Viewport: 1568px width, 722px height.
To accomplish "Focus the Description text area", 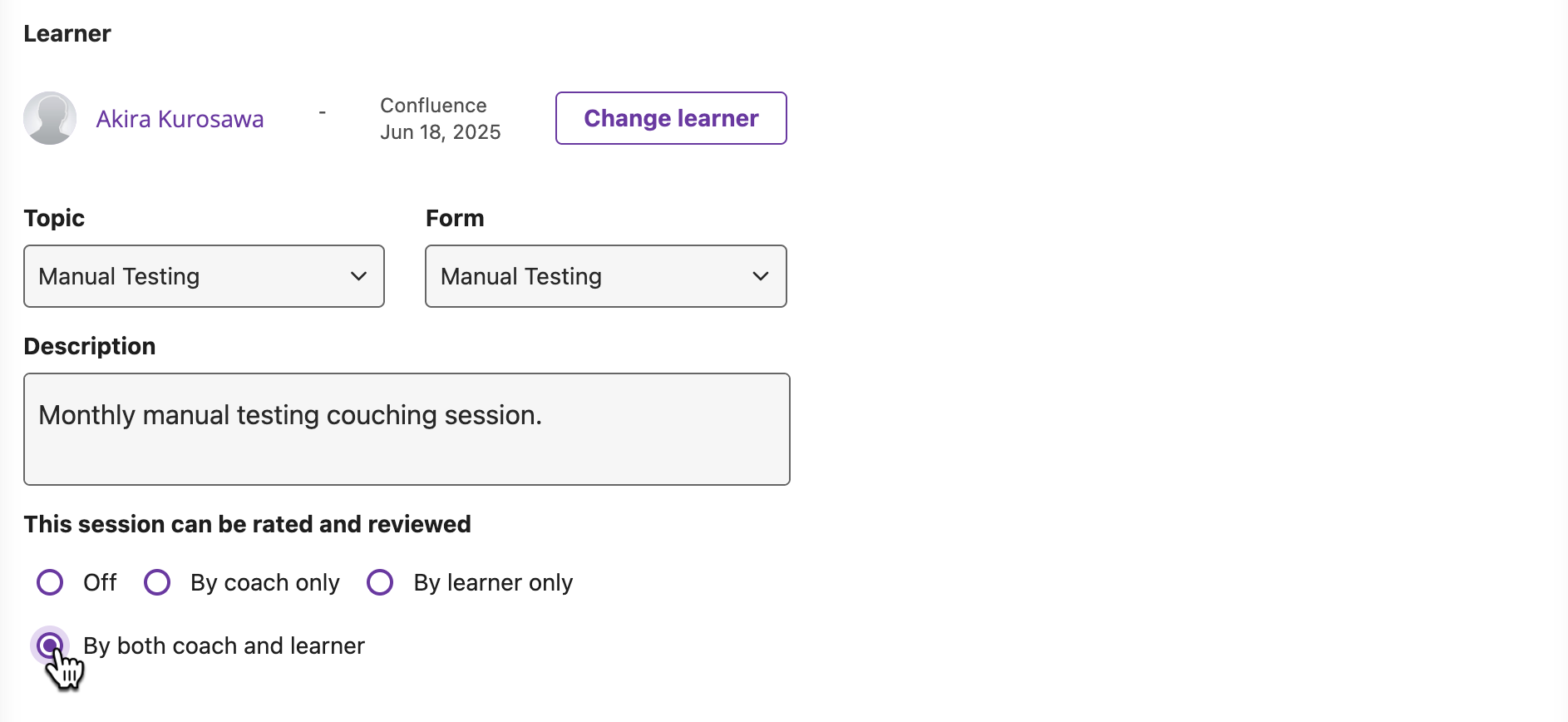I will coord(407,429).
